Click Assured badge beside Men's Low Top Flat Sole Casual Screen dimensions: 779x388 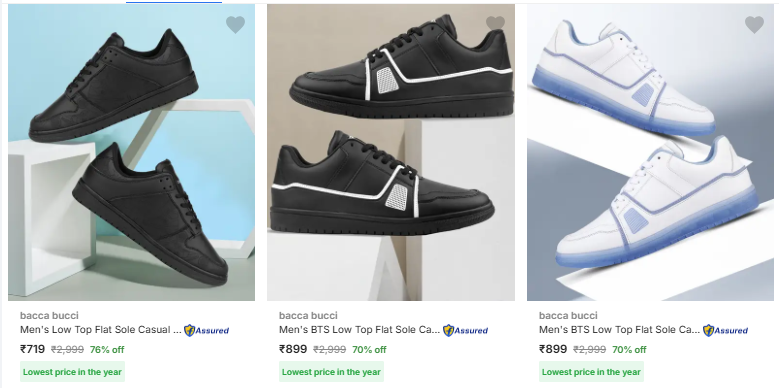point(206,330)
